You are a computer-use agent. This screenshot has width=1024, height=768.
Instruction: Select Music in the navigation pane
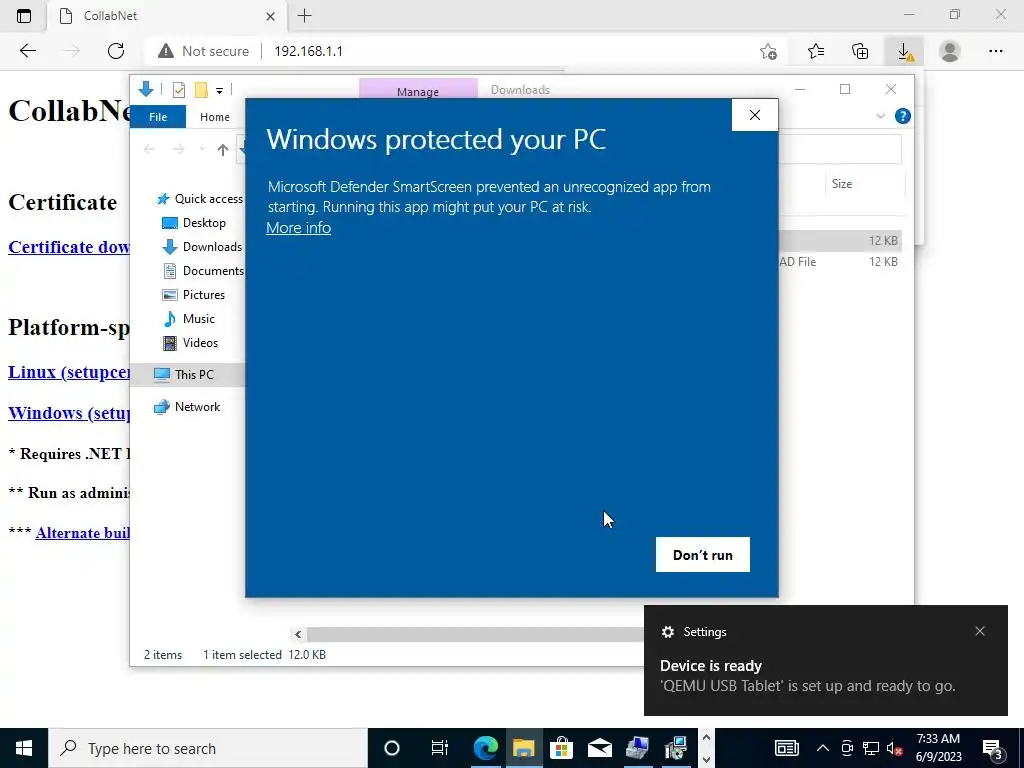(x=189, y=319)
